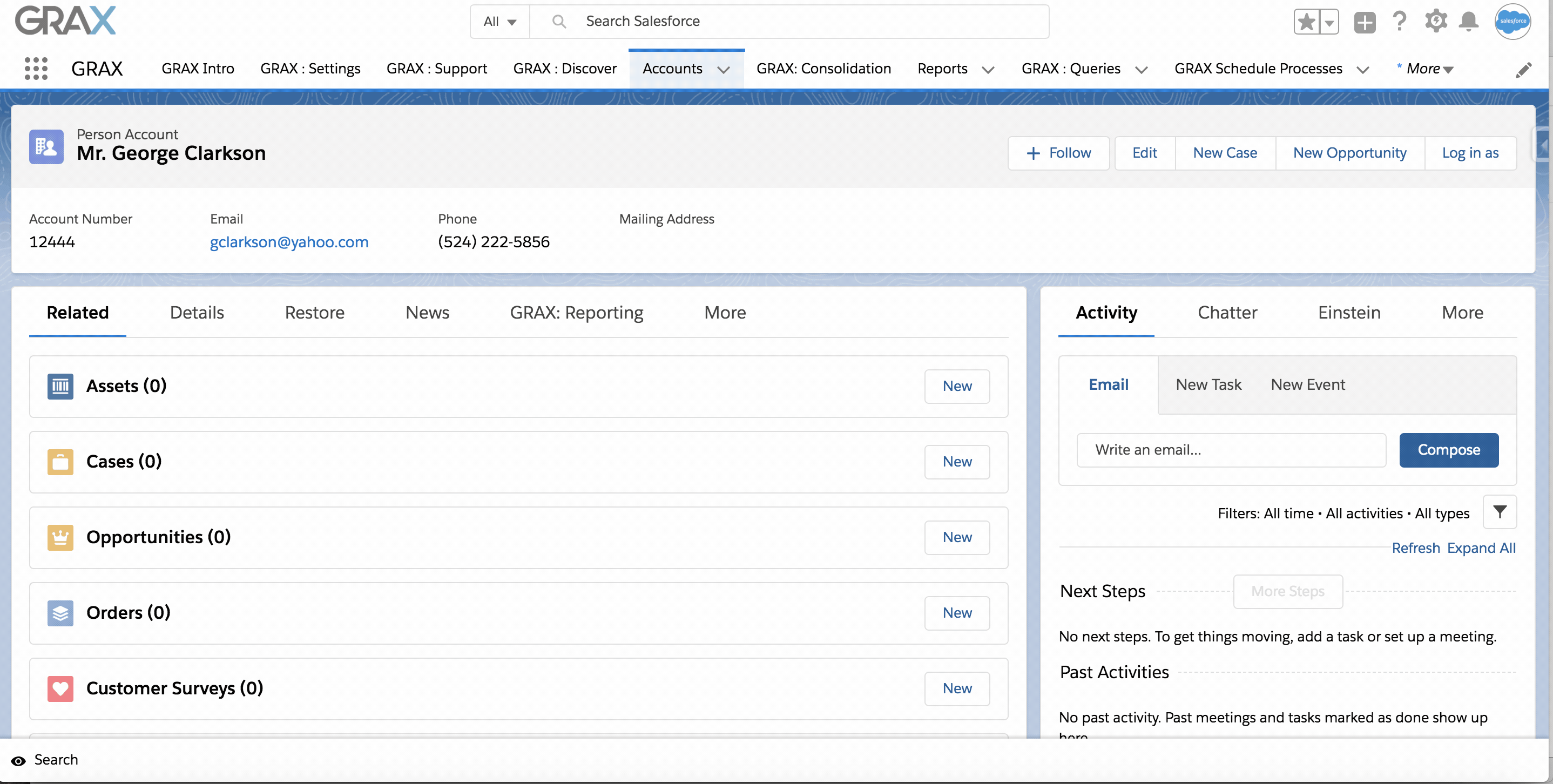Open GRAX : Discover tab
Screen dimensions: 1553x784
tap(565, 69)
